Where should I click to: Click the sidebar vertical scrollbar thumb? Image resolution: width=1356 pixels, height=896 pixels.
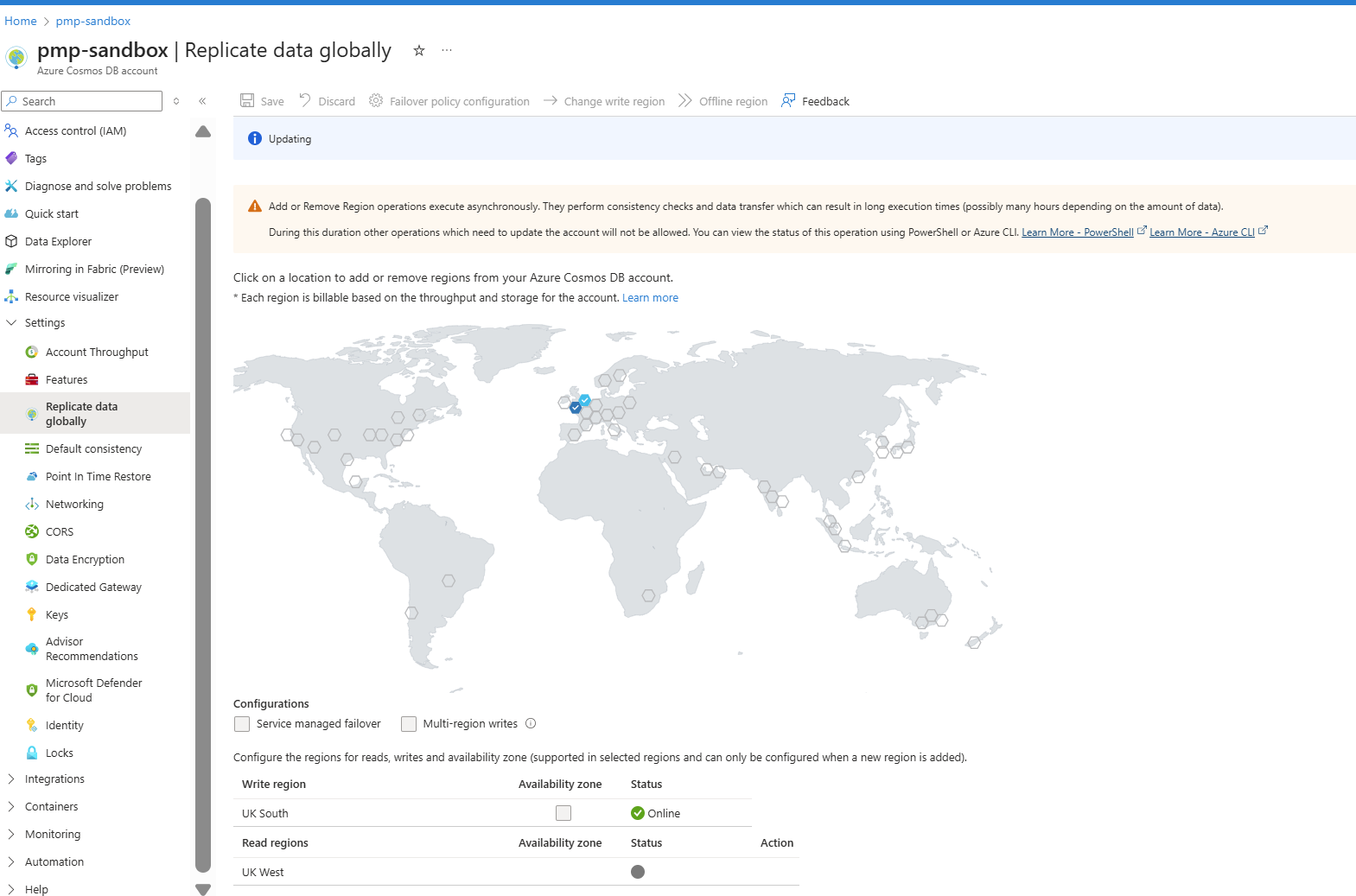[x=203, y=536]
